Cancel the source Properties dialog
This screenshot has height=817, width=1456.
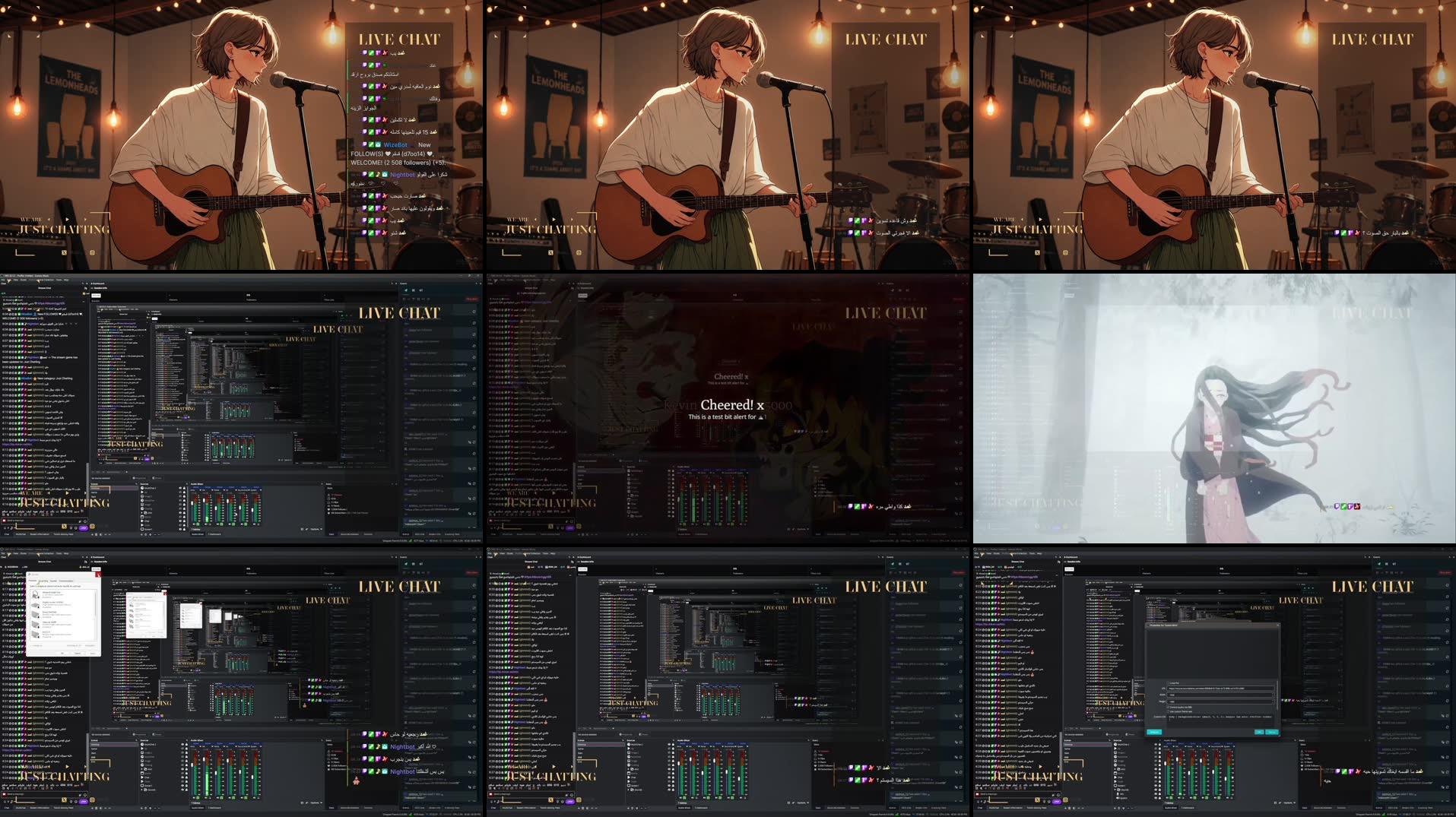point(1272,732)
